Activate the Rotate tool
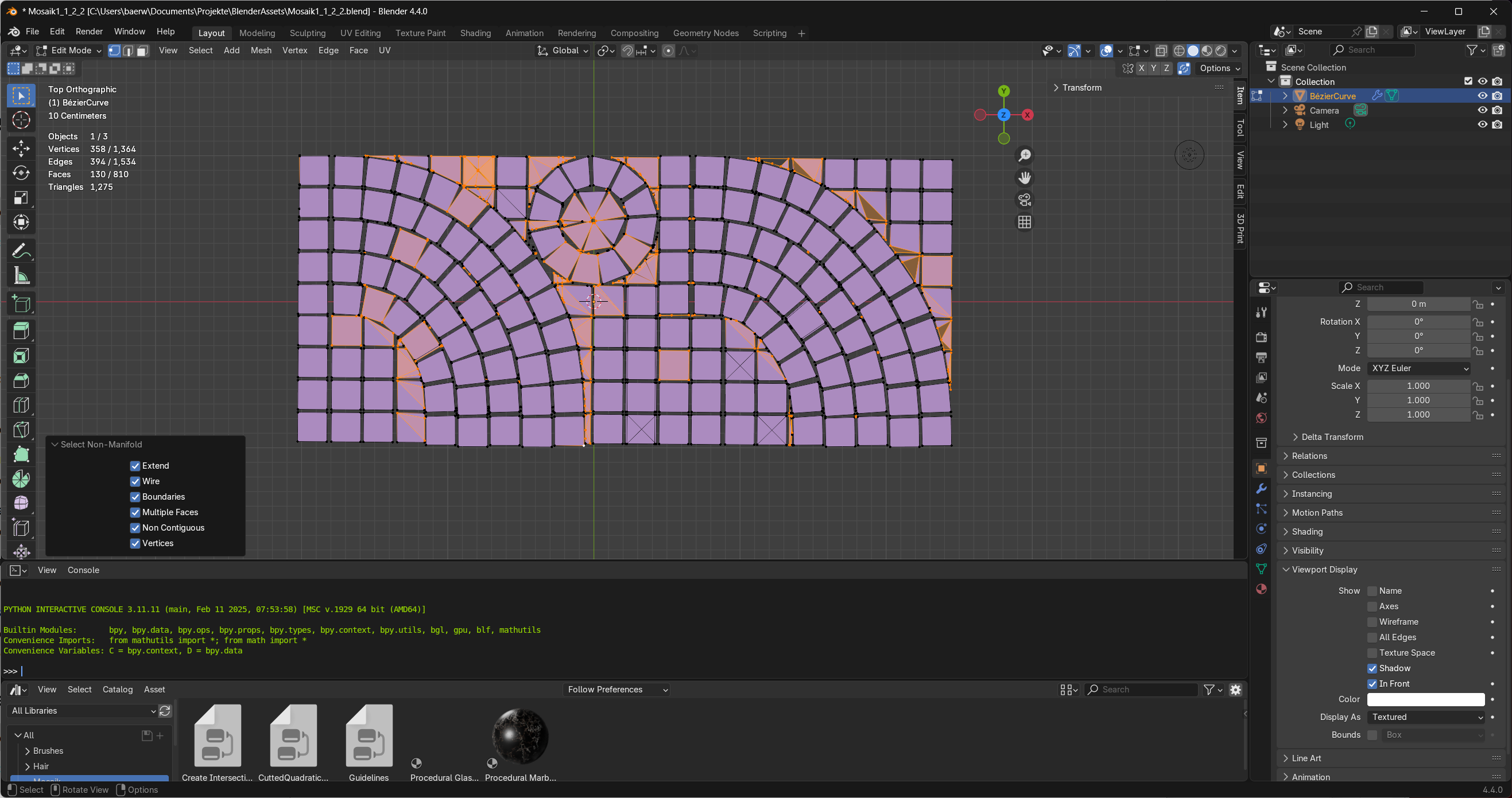Screen dimensions: 1512x798 point(21,173)
